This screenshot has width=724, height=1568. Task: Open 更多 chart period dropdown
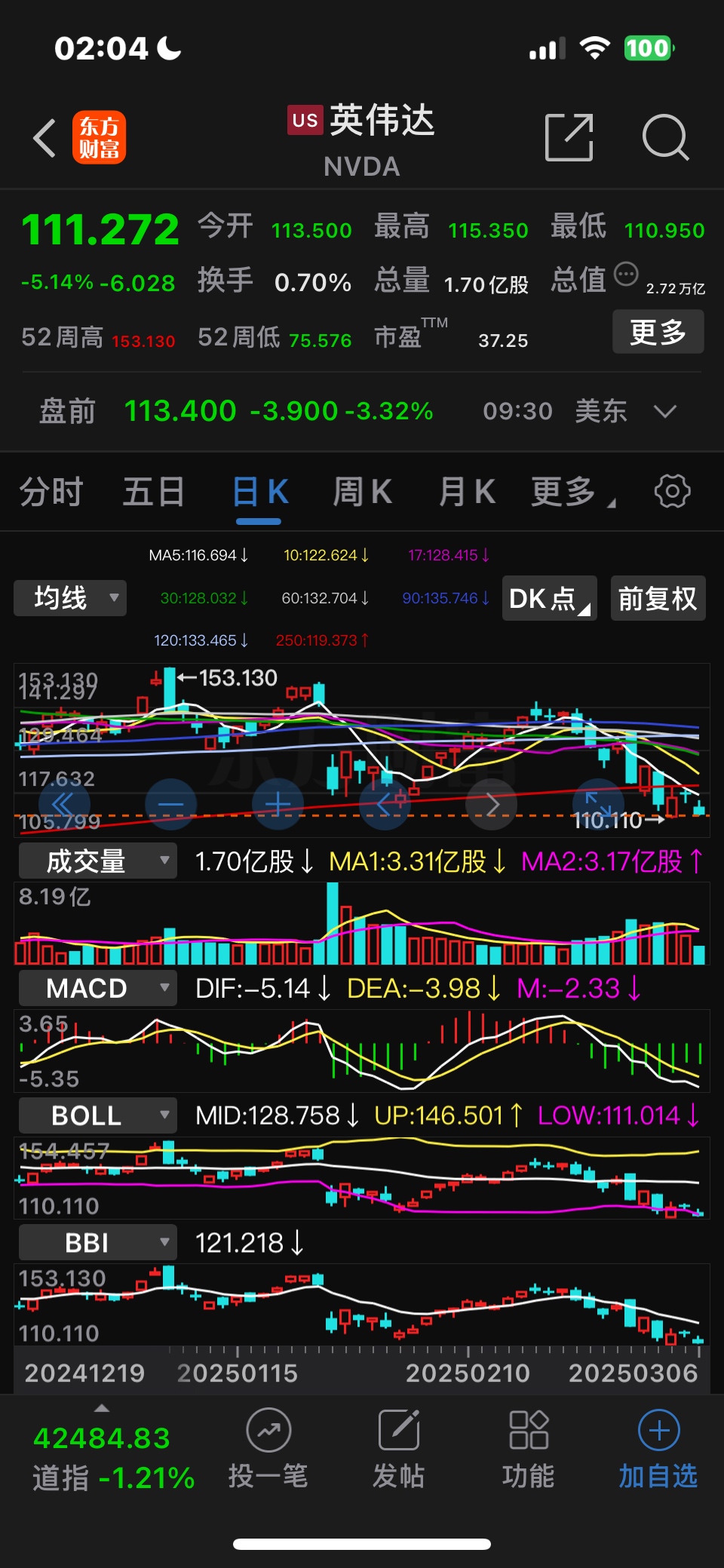pos(573,492)
